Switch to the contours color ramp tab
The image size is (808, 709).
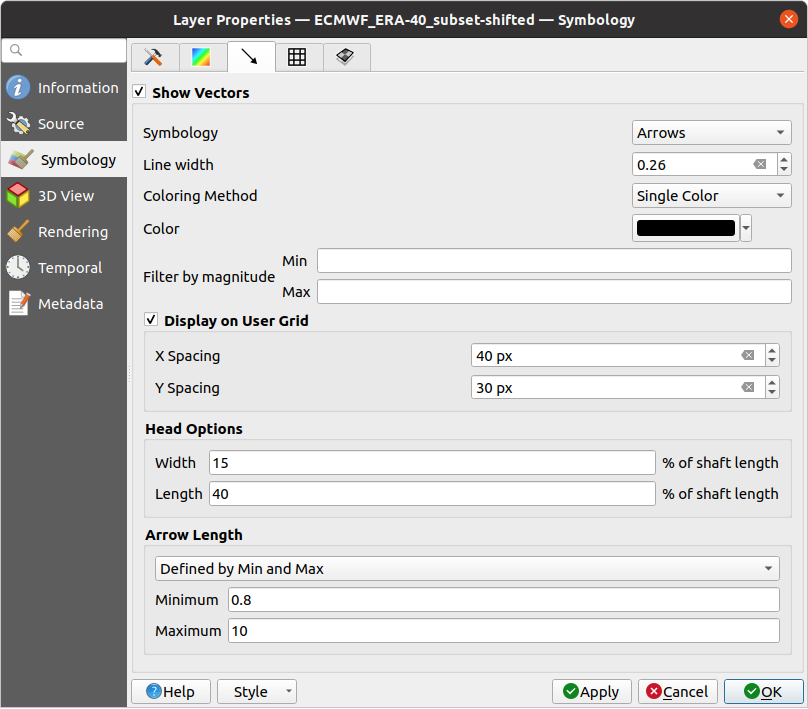(x=202, y=57)
